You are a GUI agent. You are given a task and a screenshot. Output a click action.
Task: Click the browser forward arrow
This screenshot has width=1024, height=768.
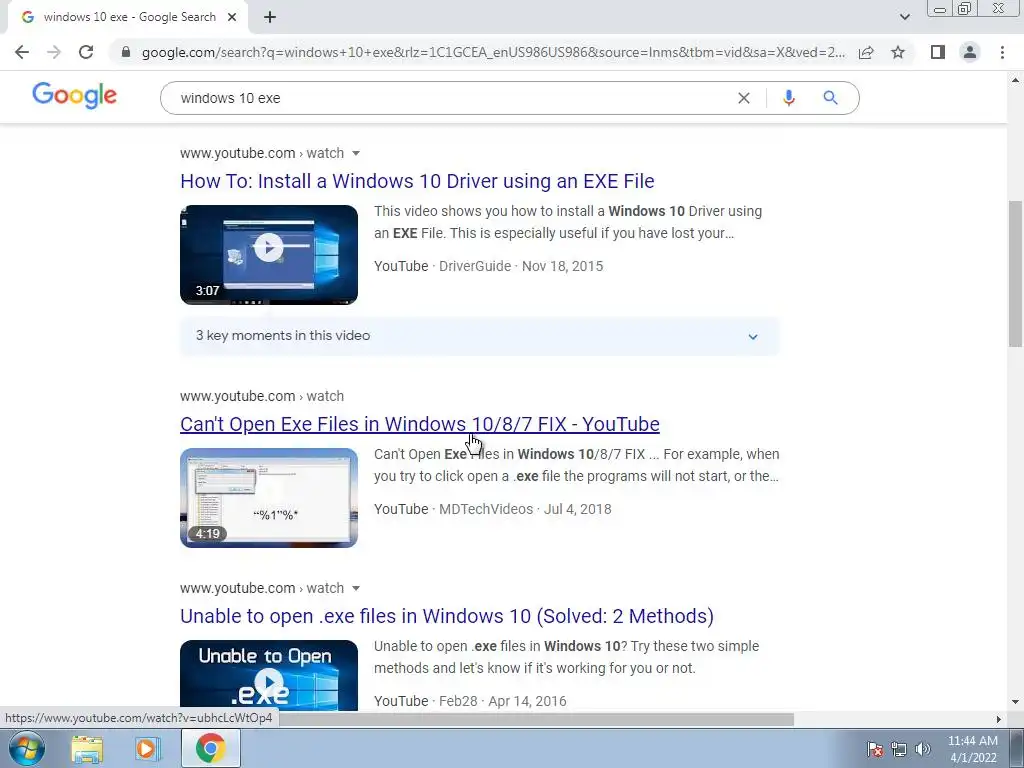(x=54, y=52)
